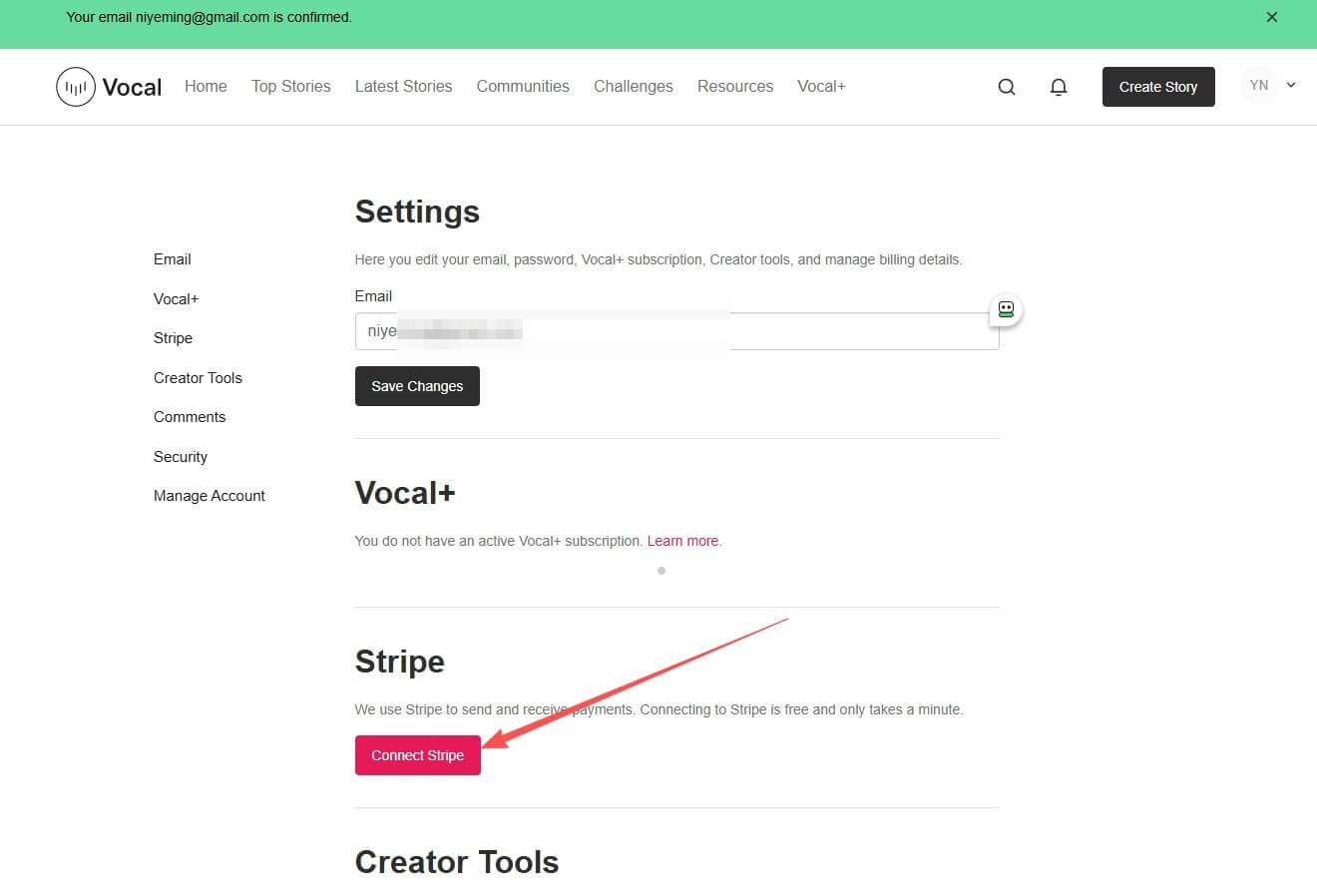
Task: Follow the Learn more link
Action: tap(682, 541)
